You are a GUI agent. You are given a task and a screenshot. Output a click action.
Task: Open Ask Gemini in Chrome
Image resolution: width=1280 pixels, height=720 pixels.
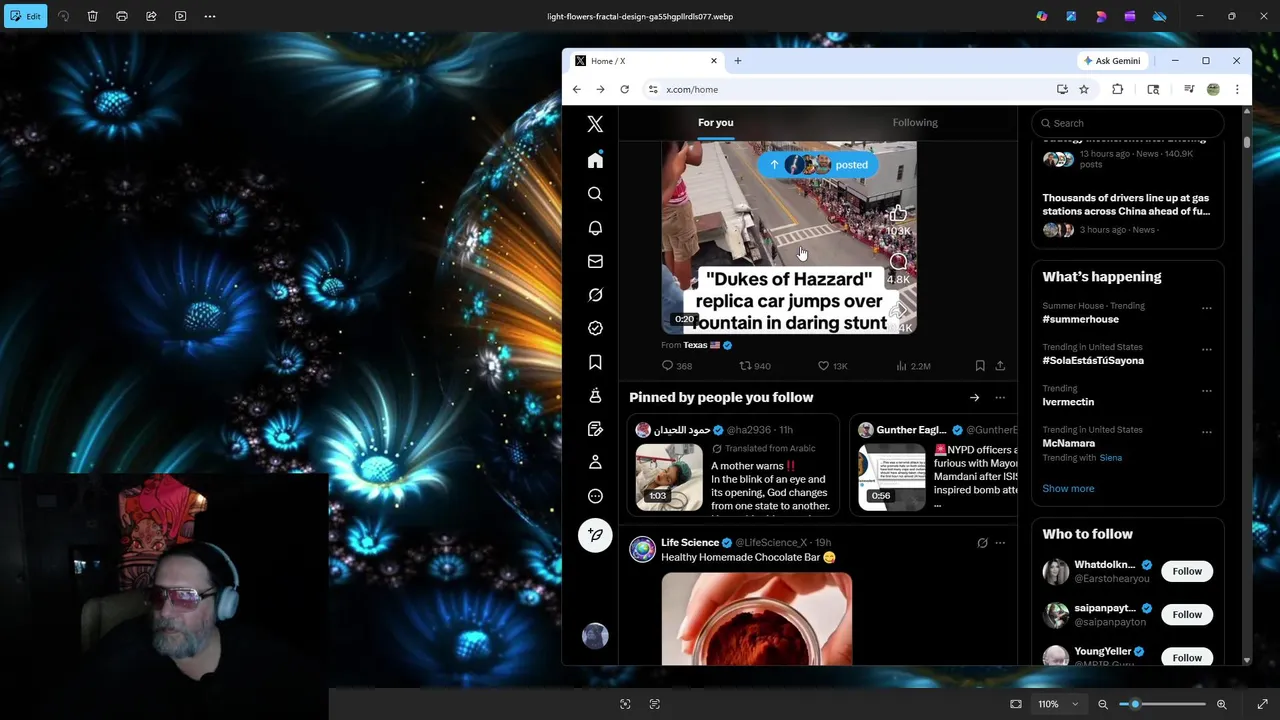tap(1112, 61)
